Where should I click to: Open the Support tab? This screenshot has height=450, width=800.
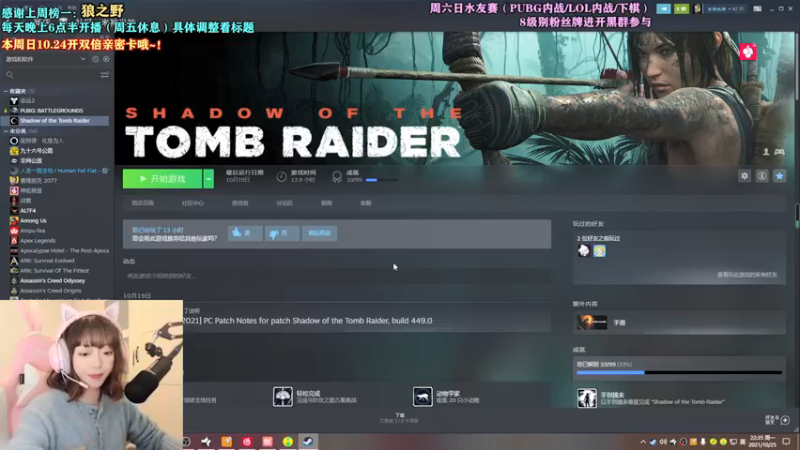pos(366,203)
